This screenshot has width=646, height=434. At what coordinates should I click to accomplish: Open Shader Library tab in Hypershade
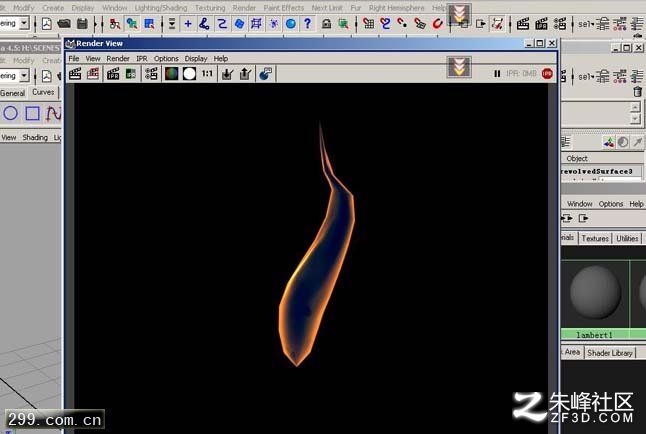click(610, 353)
